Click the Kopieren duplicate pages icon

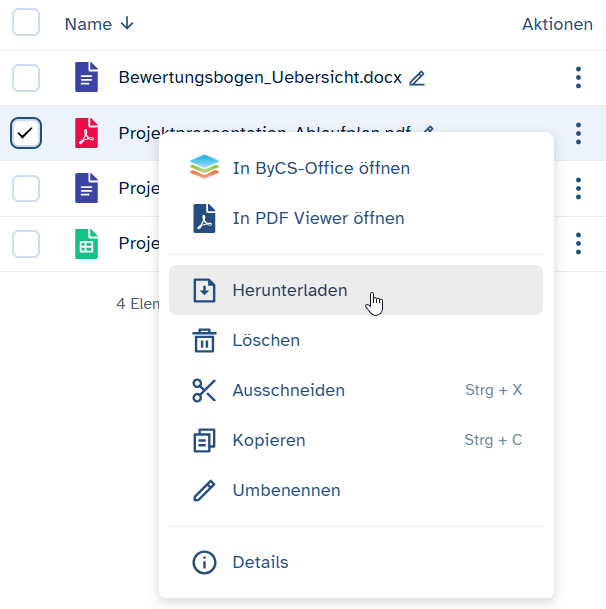click(x=204, y=441)
